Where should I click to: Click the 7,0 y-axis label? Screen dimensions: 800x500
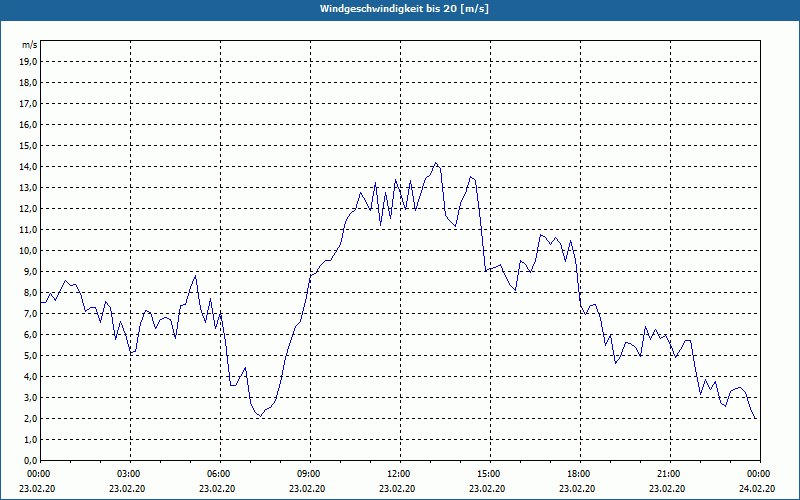pos(31,314)
